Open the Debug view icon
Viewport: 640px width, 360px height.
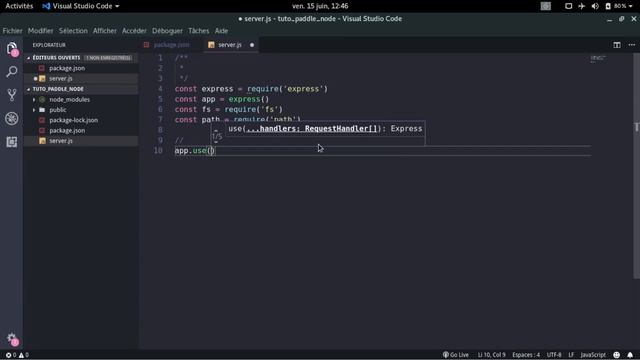tap(12, 118)
